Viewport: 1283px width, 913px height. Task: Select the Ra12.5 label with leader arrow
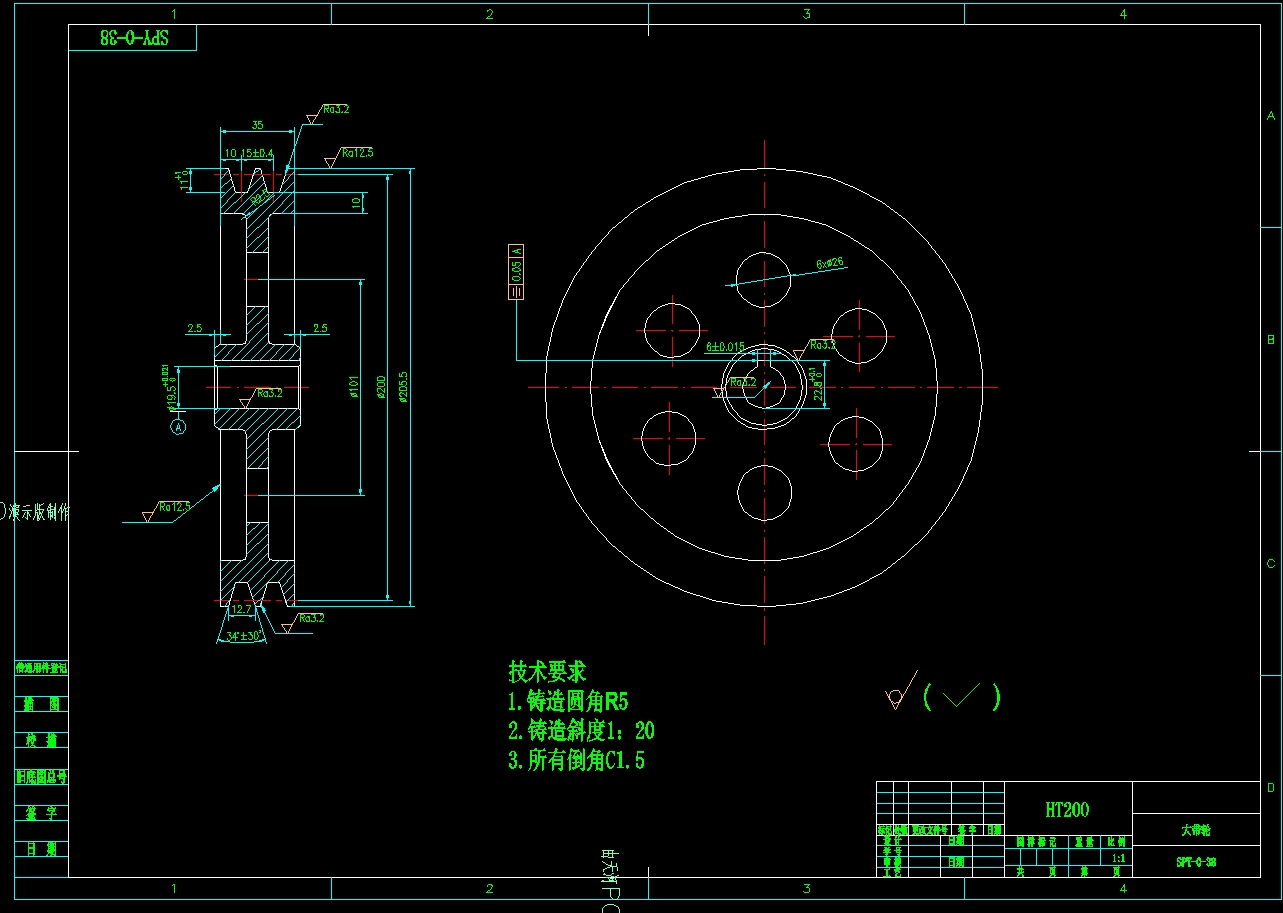(173, 507)
